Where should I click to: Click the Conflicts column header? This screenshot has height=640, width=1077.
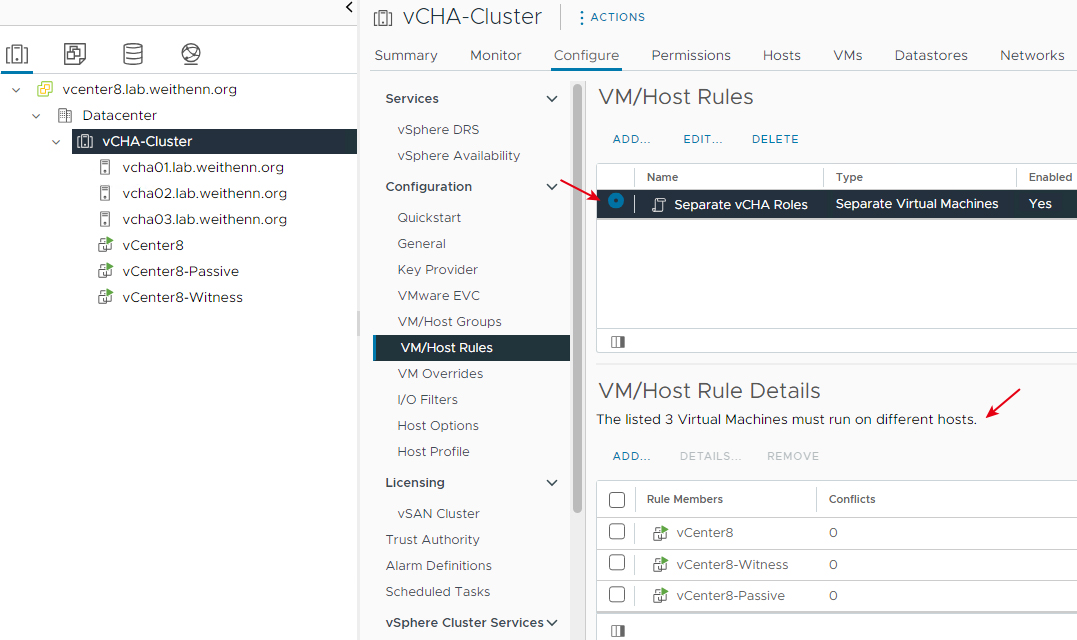[x=852, y=499]
